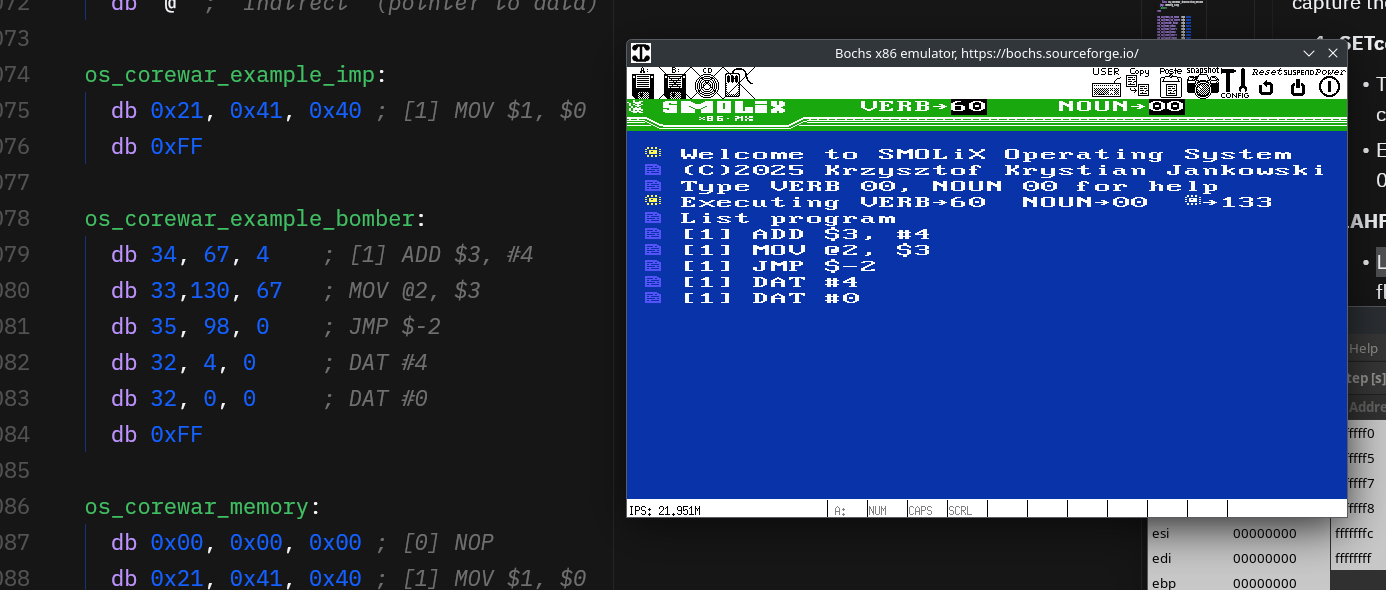This screenshot has height=590, width=1386.
Task: Click the USER keyboard button in Bochs toolbar
Action: [1106, 83]
